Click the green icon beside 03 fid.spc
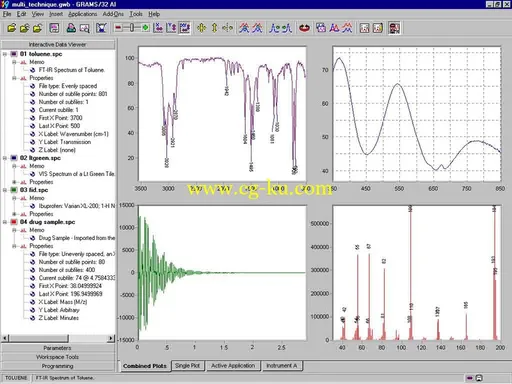The width and height of the screenshot is (512, 384). pos(14,190)
